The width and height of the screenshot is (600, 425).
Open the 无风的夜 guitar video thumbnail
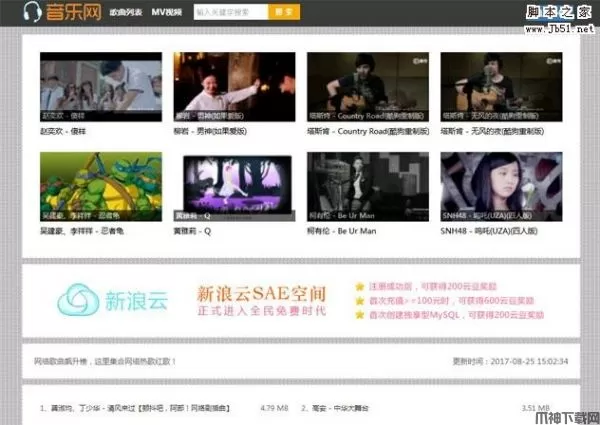click(501, 87)
